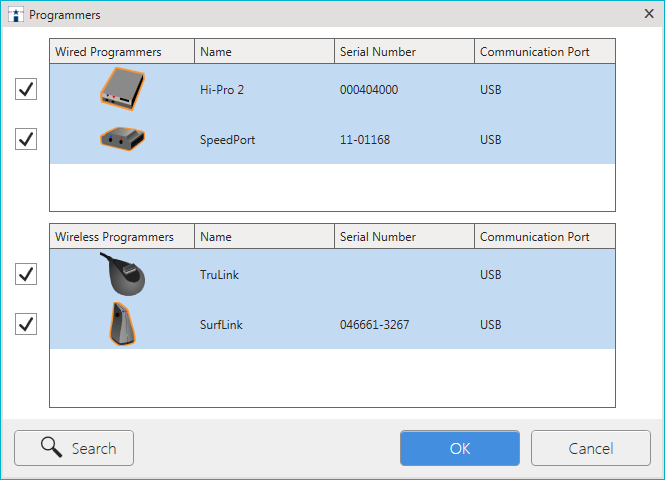Screen dimensions: 665x480
Task: Click the TruLink programmer icon
Action: (123, 274)
